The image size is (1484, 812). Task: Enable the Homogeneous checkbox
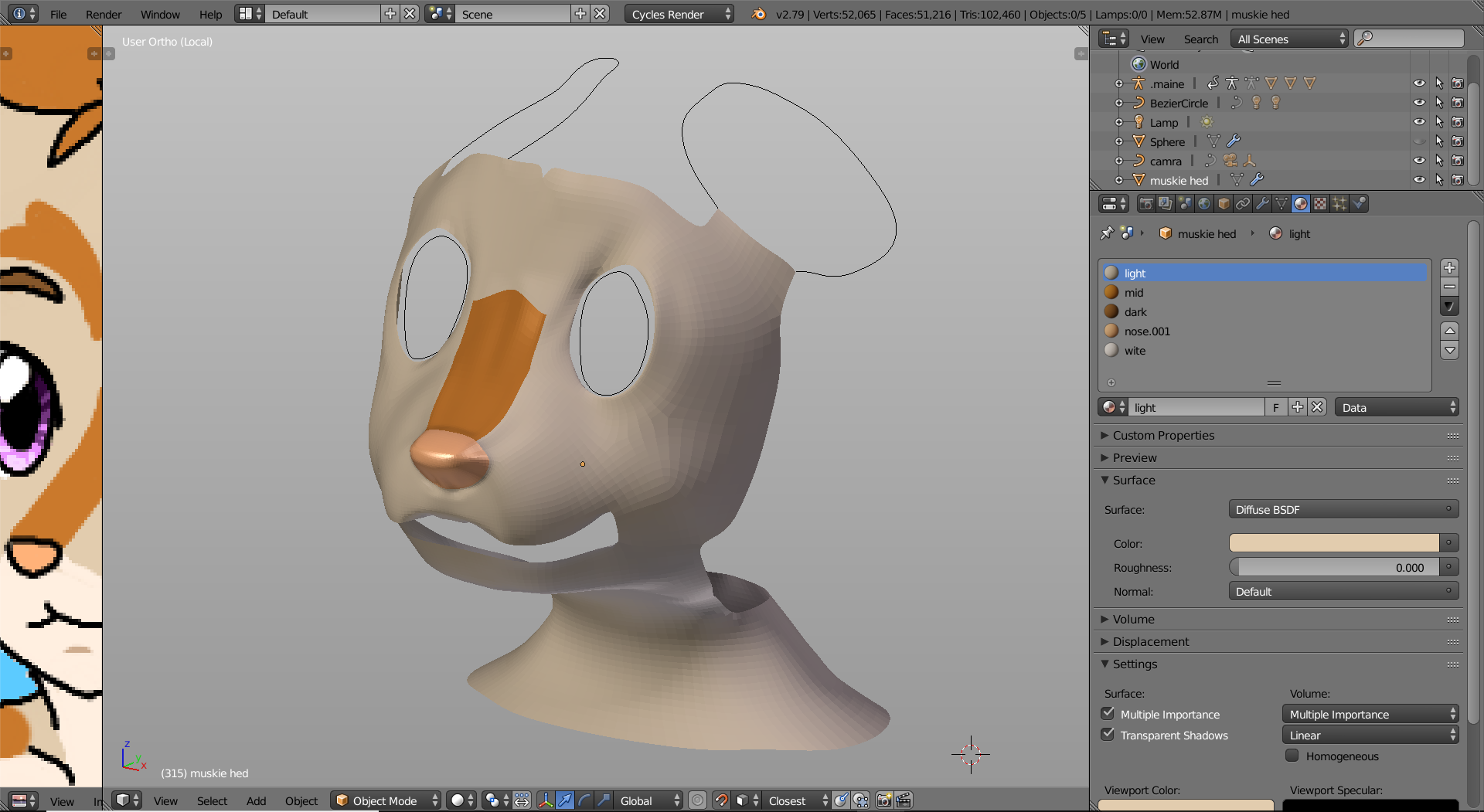tap(1292, 756)
